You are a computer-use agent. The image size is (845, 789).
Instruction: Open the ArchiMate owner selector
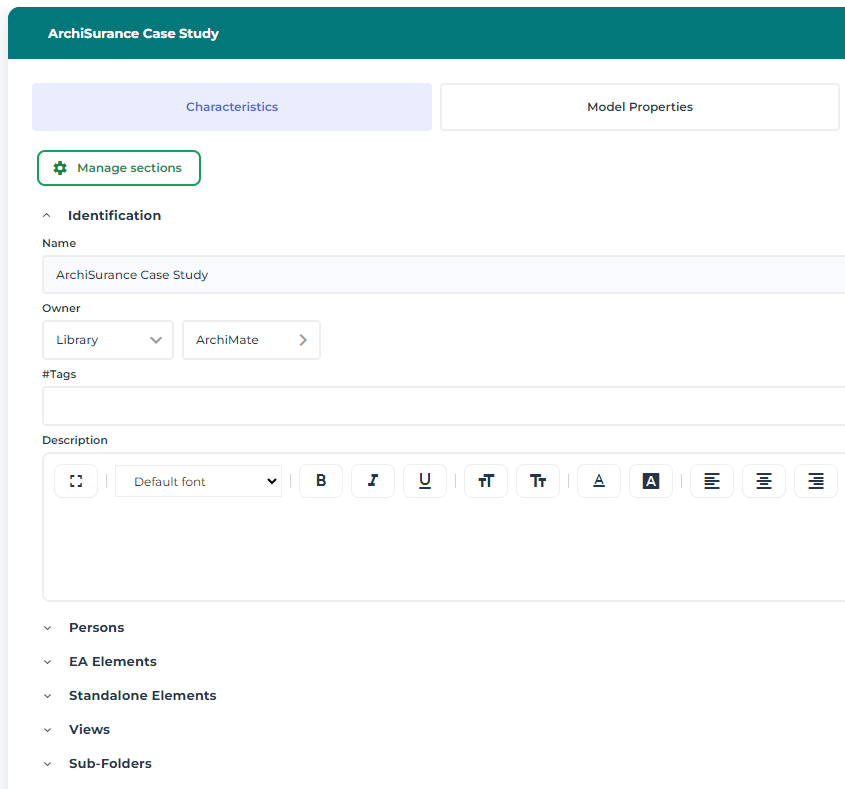251,340
